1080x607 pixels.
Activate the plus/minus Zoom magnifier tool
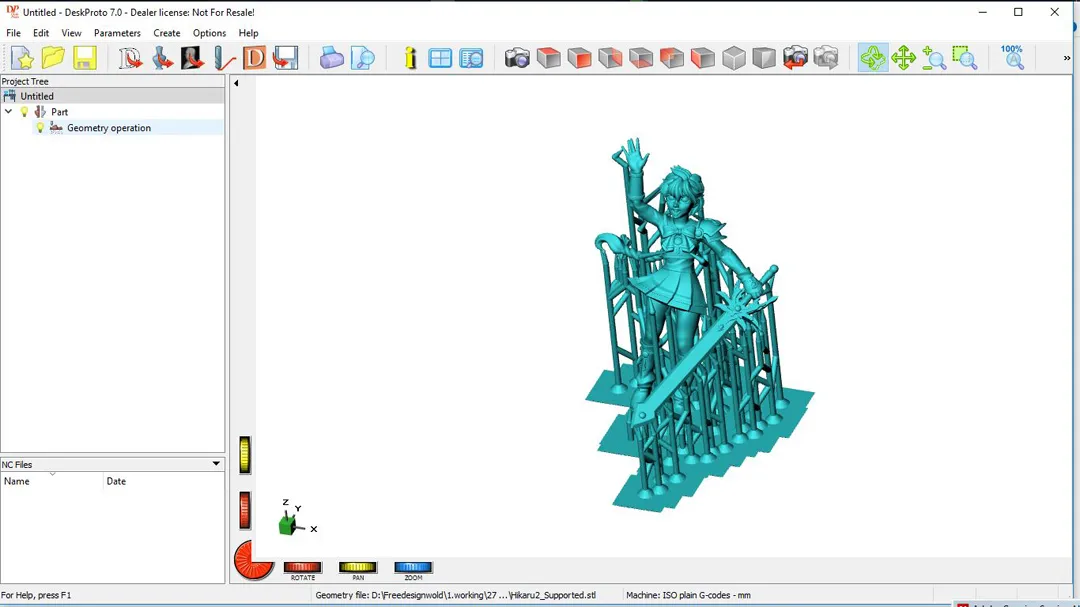point(934,58)
